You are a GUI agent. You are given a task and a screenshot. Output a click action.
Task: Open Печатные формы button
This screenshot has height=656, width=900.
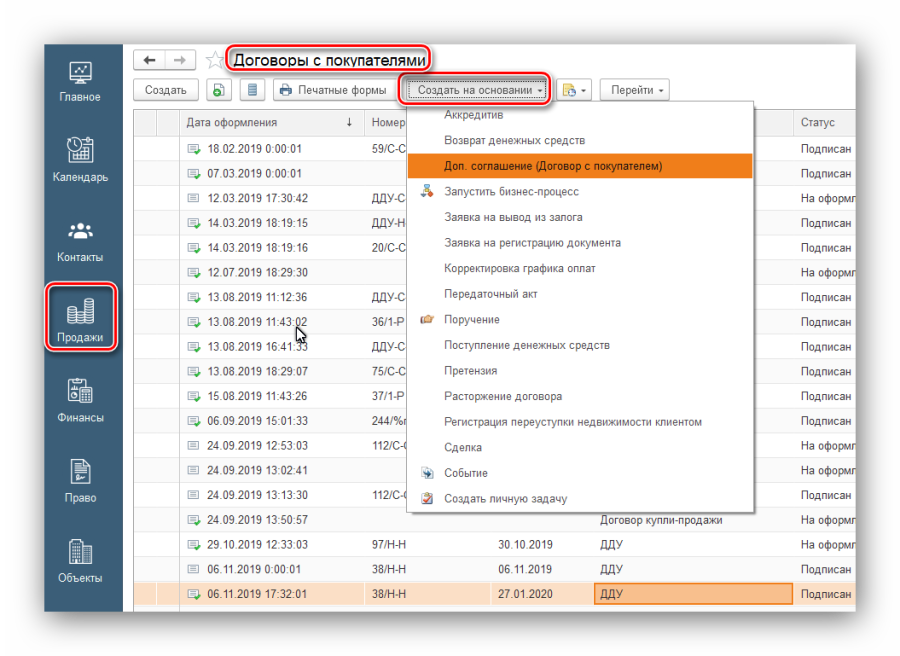[x=333, y=90]
